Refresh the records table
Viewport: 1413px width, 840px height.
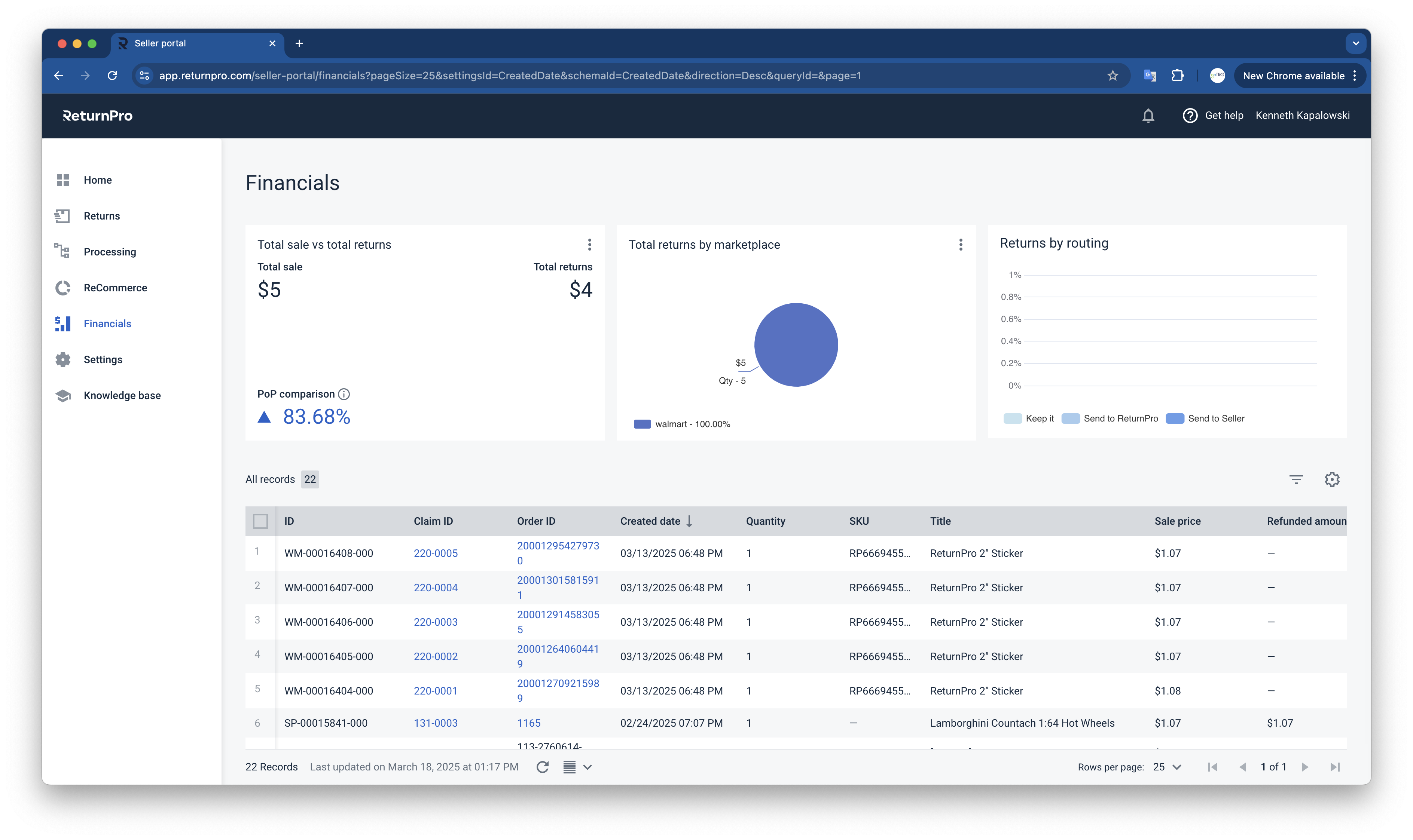tap(542, 767)
